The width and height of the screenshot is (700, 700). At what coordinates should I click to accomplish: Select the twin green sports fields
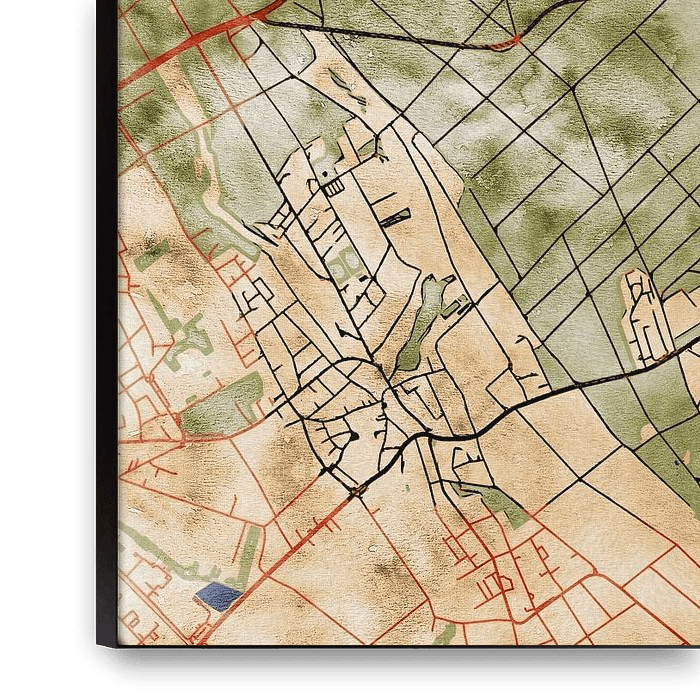point(345,267)
